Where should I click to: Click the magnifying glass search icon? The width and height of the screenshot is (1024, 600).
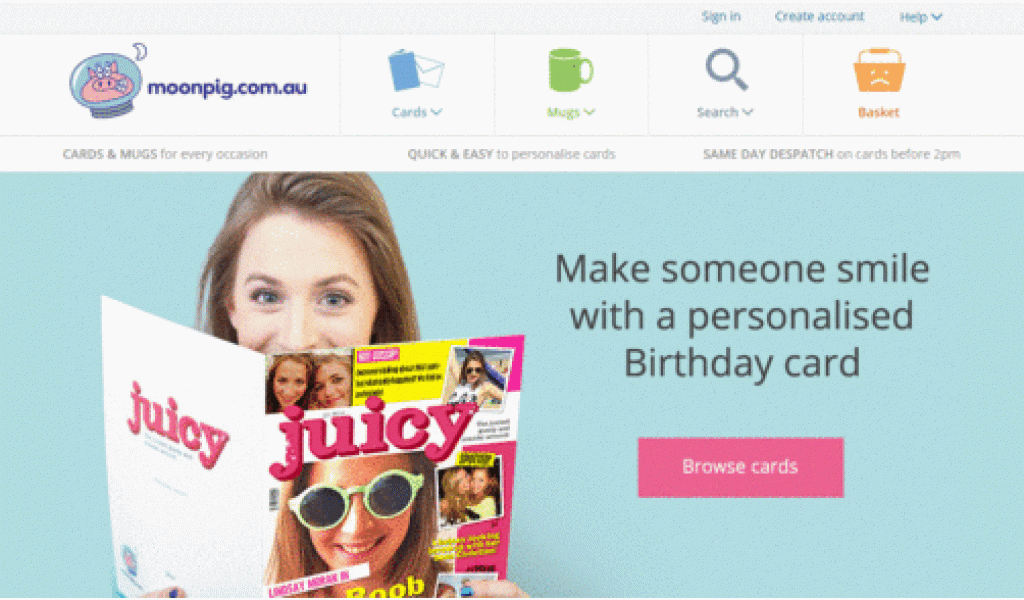(726, 69)
